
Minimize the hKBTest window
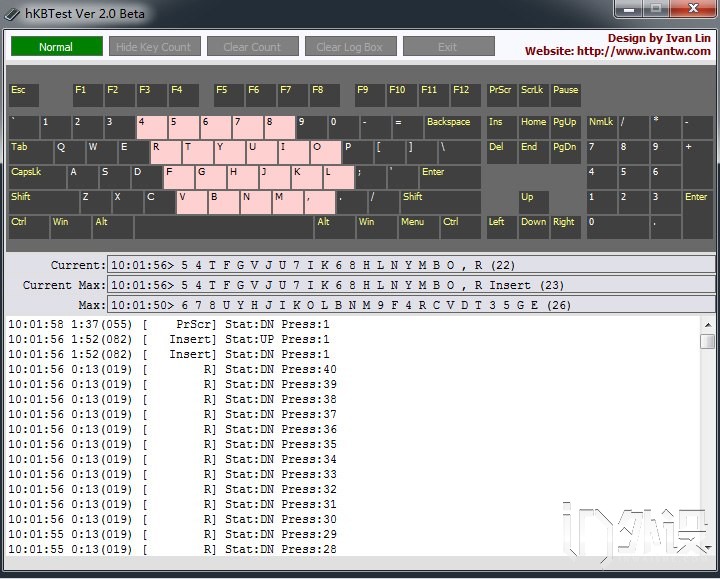(x=629, y=8)
